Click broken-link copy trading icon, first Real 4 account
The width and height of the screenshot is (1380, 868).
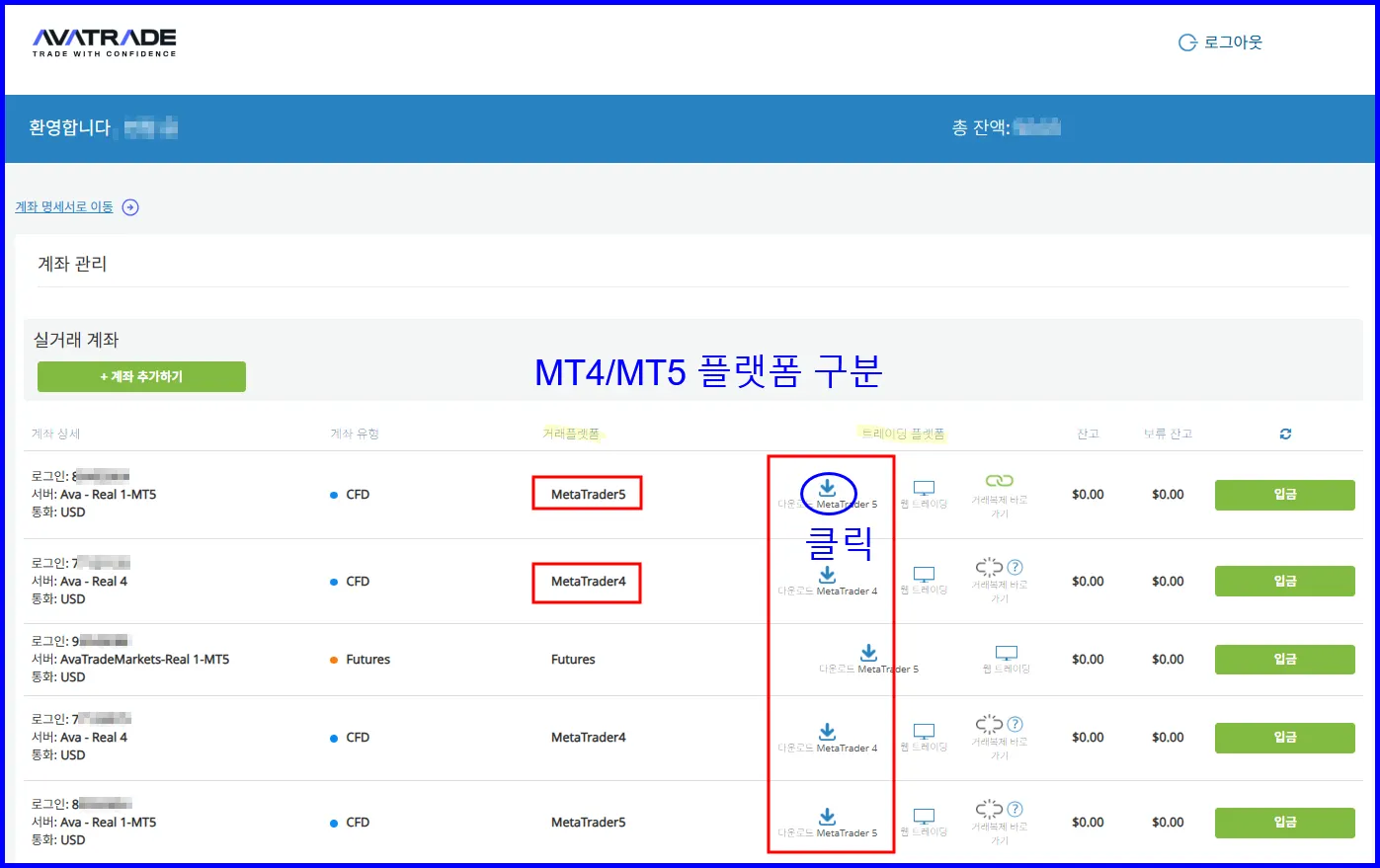[x=989, y=567]
